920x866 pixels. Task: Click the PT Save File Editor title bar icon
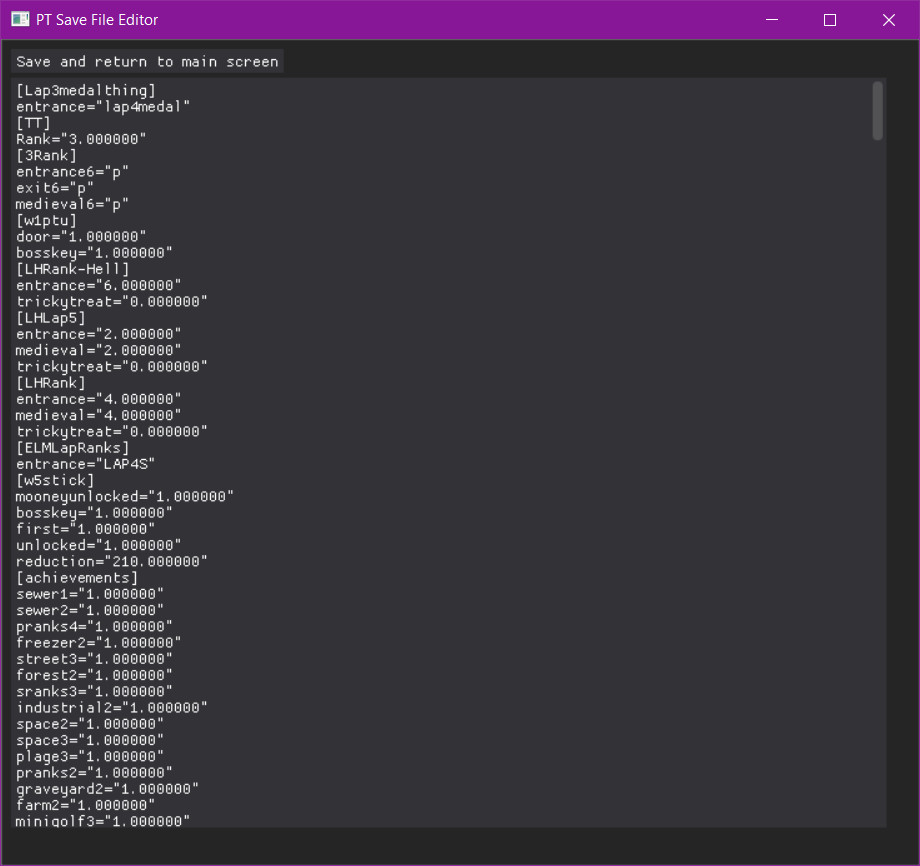pyautogui.click(x=18, y=19)
